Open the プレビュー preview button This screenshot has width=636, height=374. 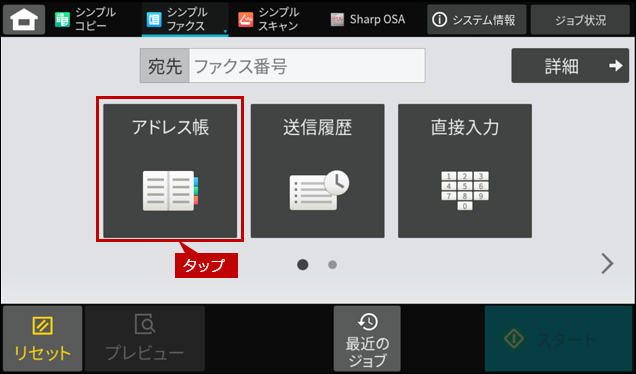coord(145,339)
